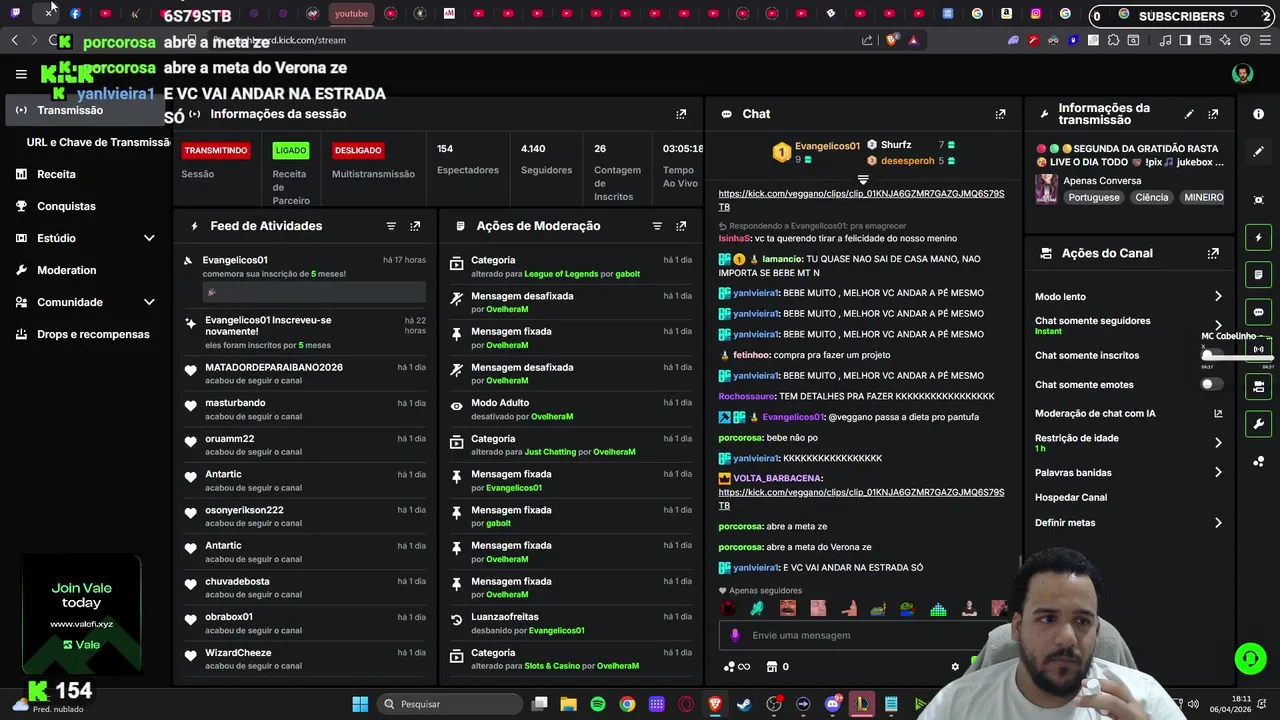Screen dimensions: 1280x720
Task: Click the green support chat bubble
Action: [1250, 659]
